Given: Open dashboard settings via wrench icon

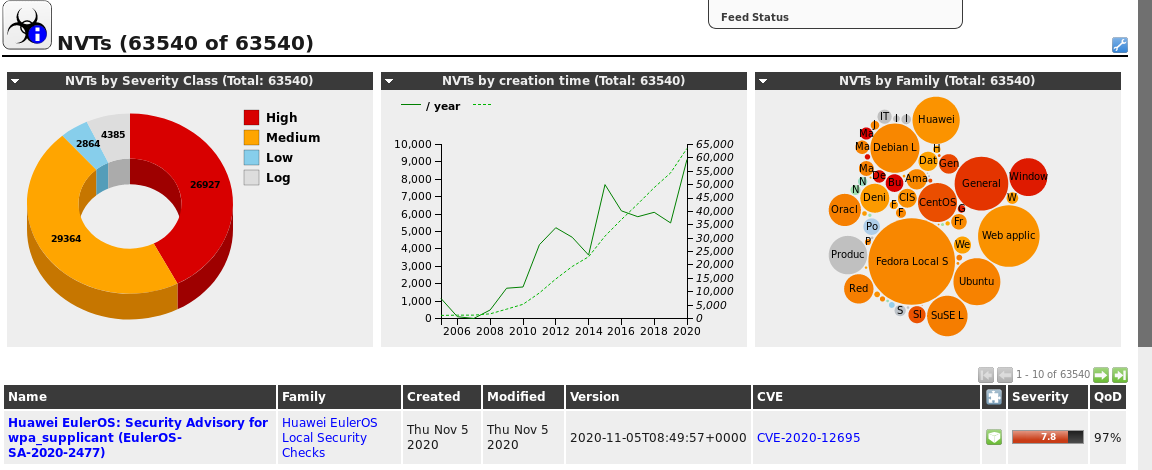Looking at the screenshot, I should [x=1119, y=45].
